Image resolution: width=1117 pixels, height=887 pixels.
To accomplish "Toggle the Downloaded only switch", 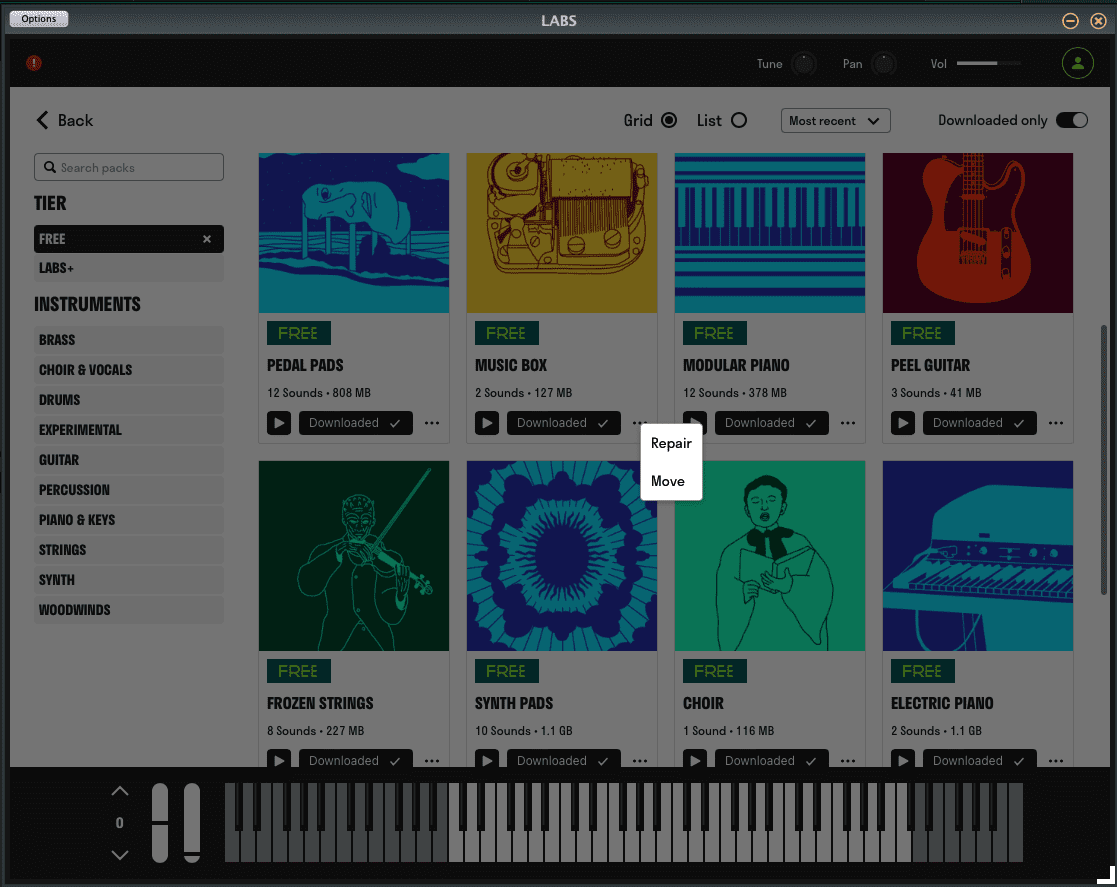I will pyautogui.click(x=1072, y=120).
